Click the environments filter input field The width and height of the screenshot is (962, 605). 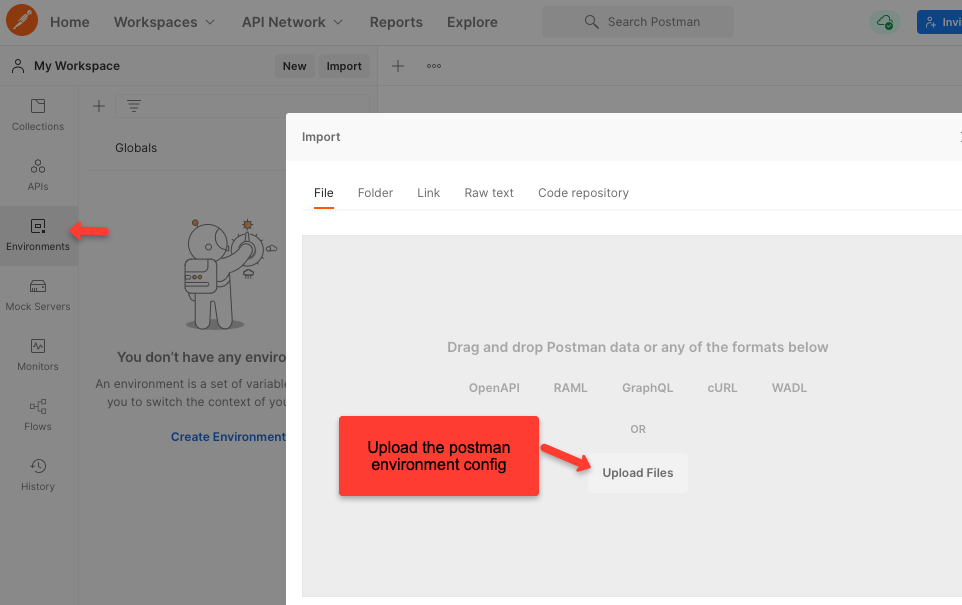click(x=242, y=106)
